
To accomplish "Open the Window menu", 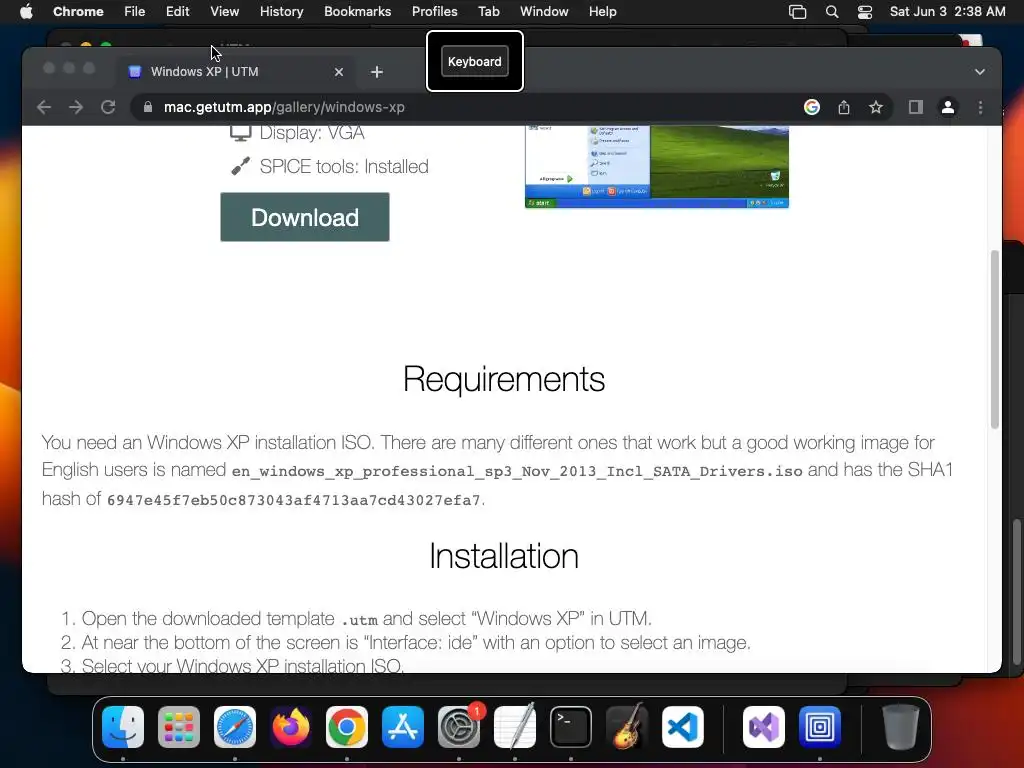I will pos(544,12).
